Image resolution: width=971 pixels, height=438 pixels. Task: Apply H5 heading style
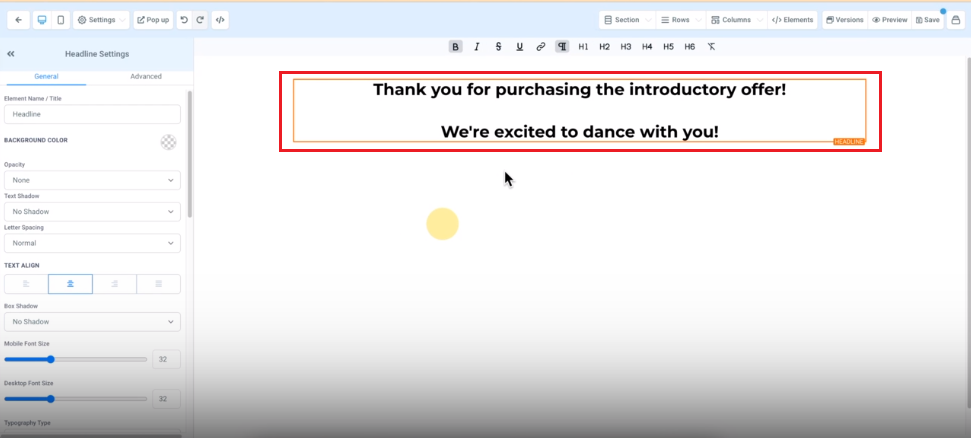pyautogui.click(x=668, y=46)
